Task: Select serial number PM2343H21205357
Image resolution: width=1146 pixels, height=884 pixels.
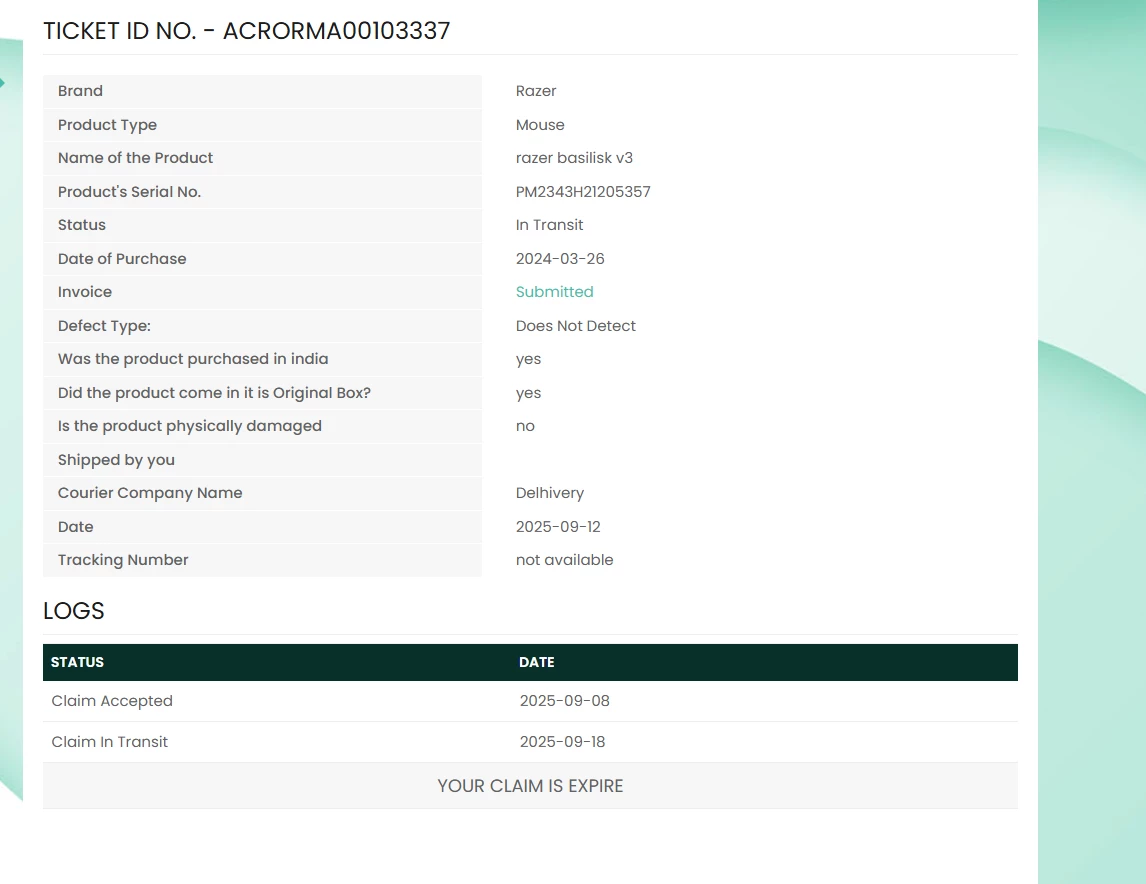Action: point(583,191)
